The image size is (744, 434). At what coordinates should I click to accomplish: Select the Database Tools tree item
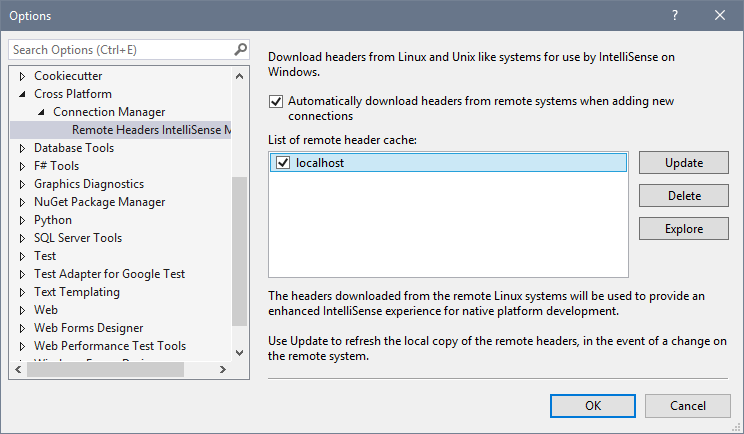point(74,148)
